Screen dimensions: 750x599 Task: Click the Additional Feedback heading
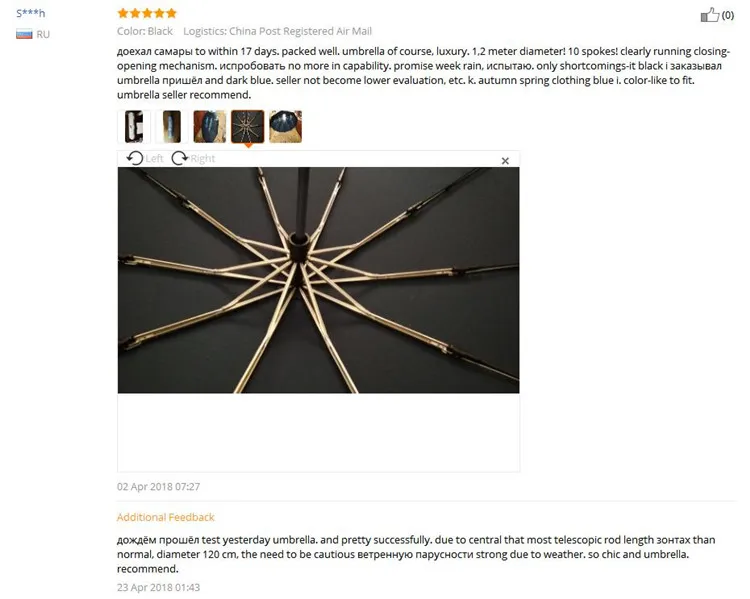pyautogui.click(x=165, y=517)
